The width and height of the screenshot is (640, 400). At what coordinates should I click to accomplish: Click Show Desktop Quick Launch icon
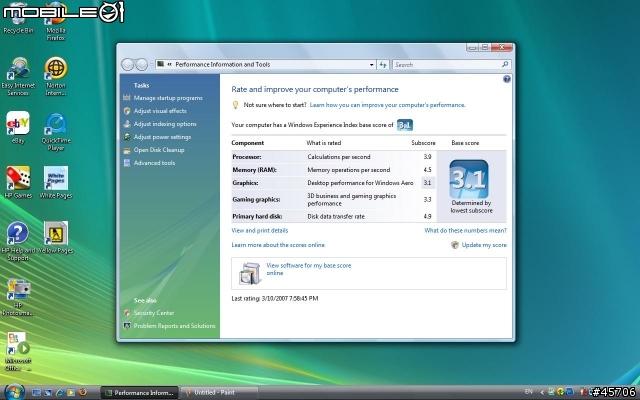(x=36, y=393)
